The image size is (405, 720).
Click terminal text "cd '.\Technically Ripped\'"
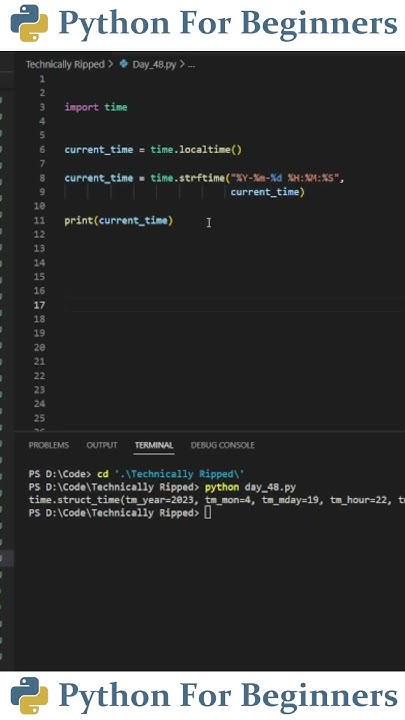coord(171,474)
